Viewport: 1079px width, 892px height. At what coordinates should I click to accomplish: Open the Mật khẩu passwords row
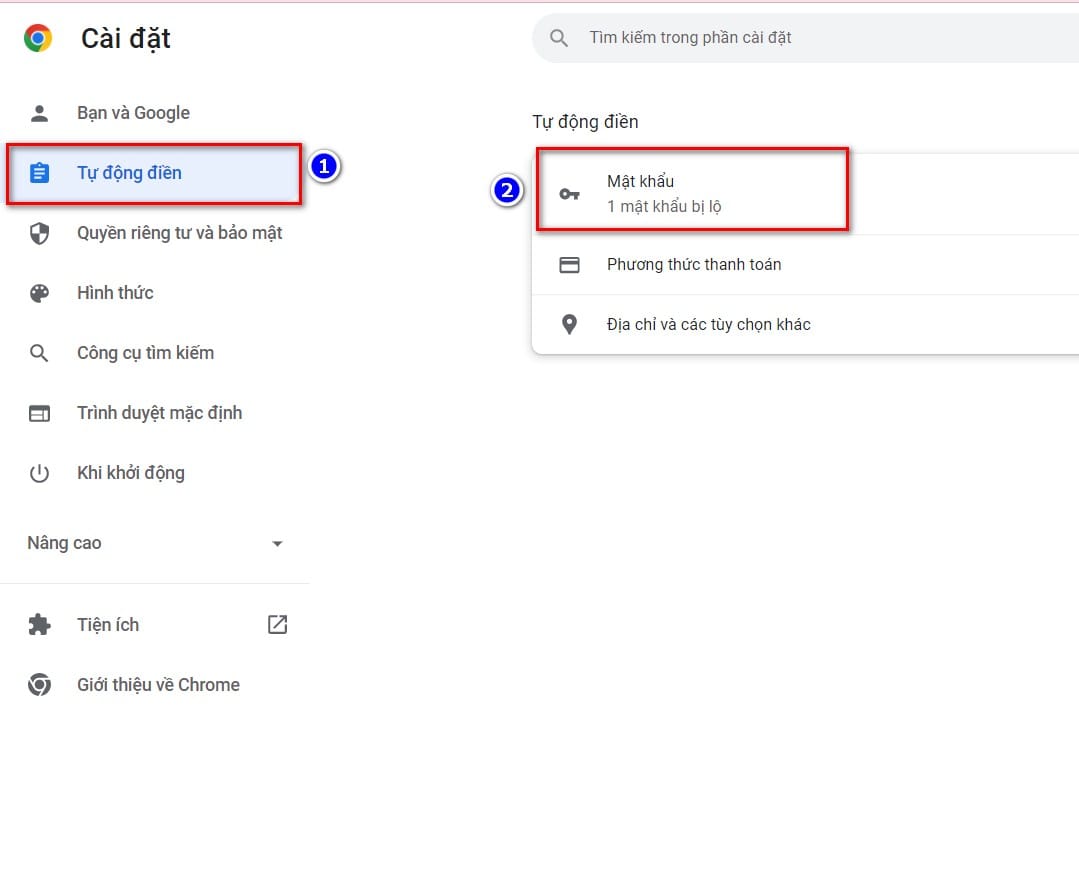click(805, 194)
